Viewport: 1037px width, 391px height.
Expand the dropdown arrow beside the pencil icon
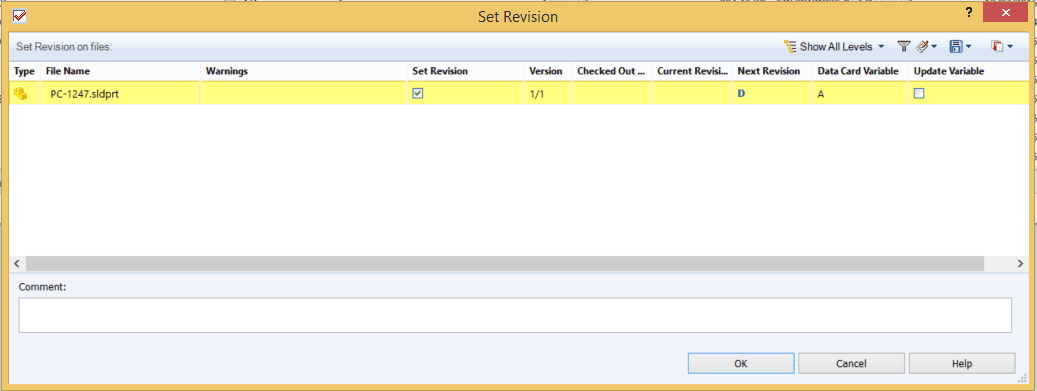point(934,47)
